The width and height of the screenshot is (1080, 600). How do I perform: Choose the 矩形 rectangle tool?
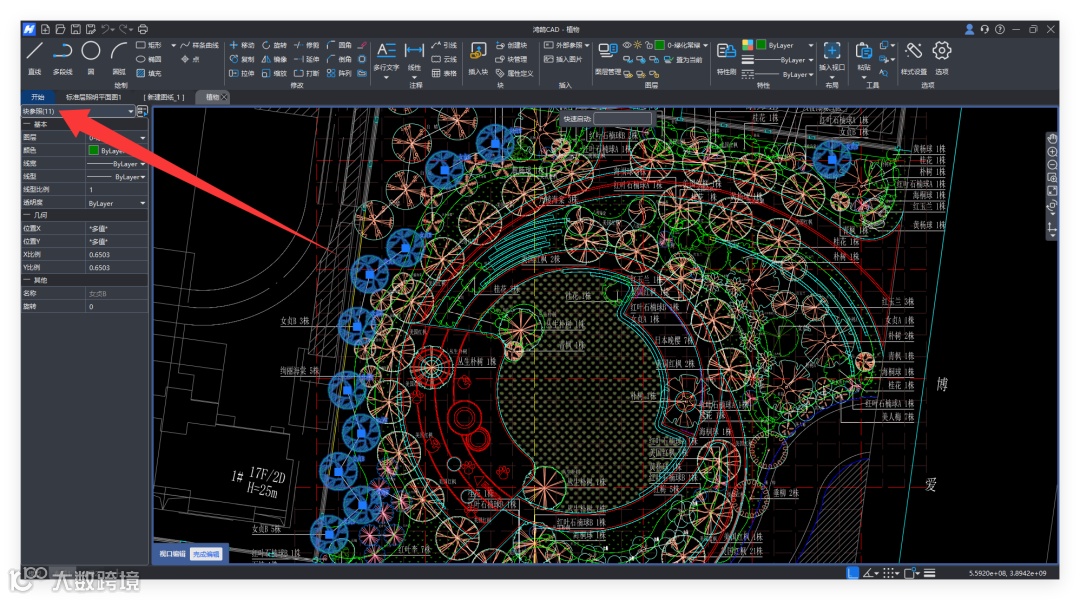(149, 45)
